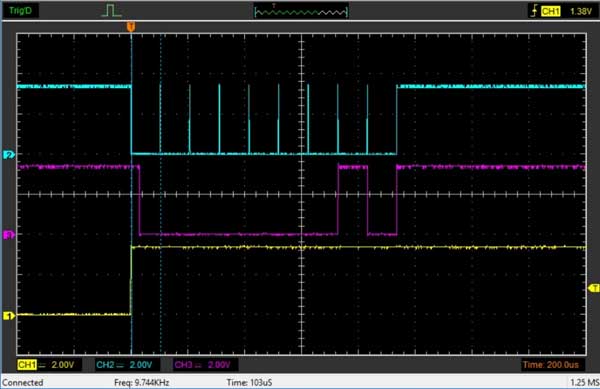This screenshot has width=600, height=389.
Task: Toggle the CH1 channel label
Action: tap(27, 365)
